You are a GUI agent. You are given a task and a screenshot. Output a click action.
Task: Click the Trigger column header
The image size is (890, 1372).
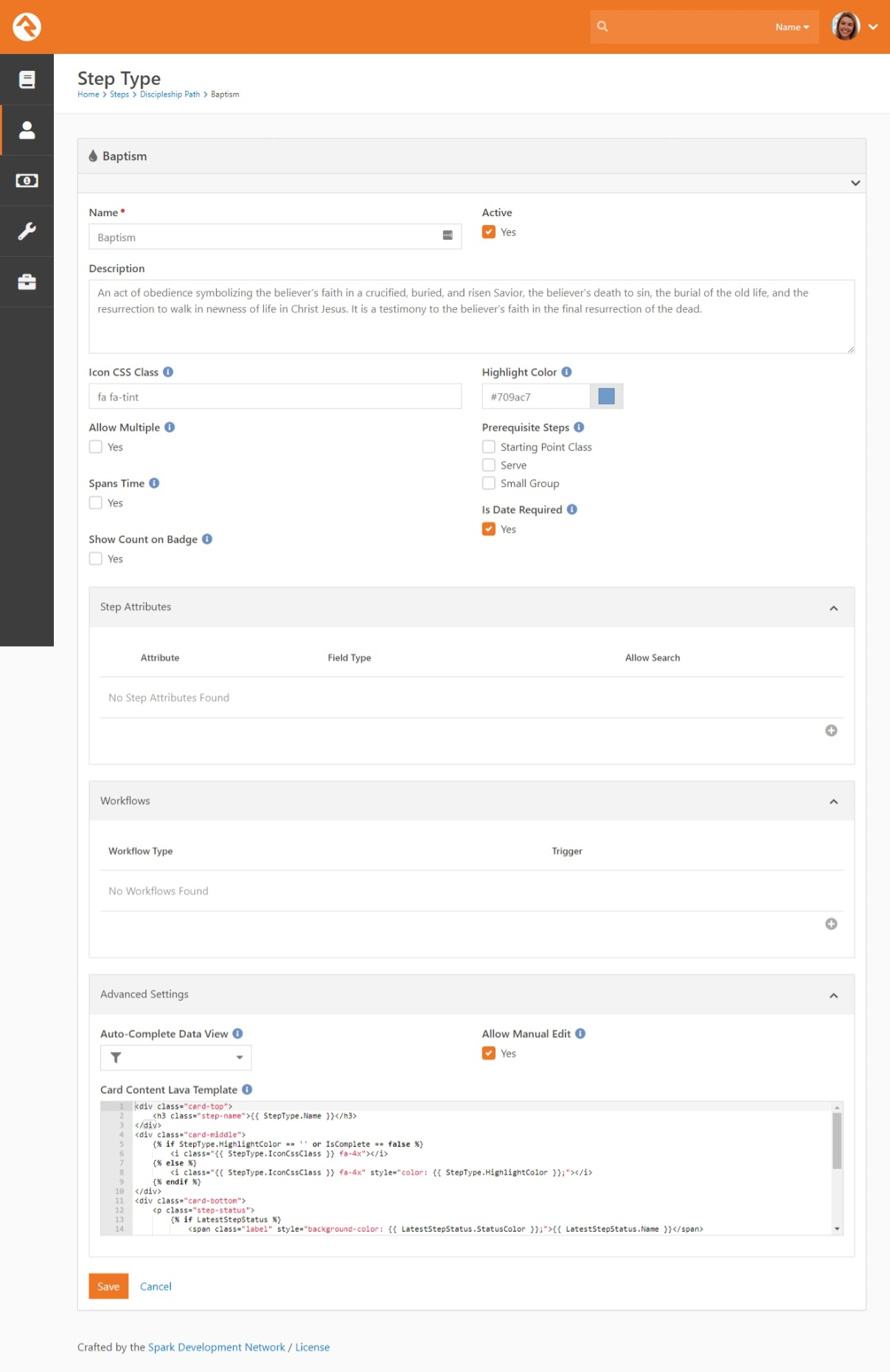567,850
